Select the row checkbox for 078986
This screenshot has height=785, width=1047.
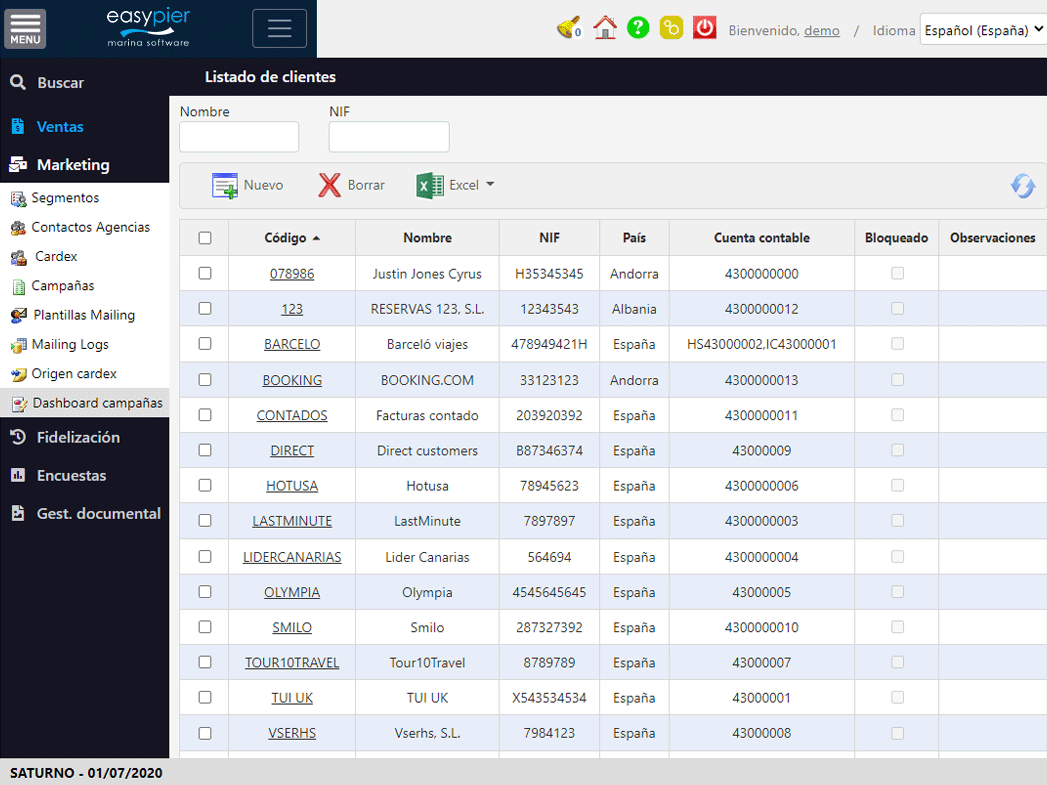click(205, 273)
